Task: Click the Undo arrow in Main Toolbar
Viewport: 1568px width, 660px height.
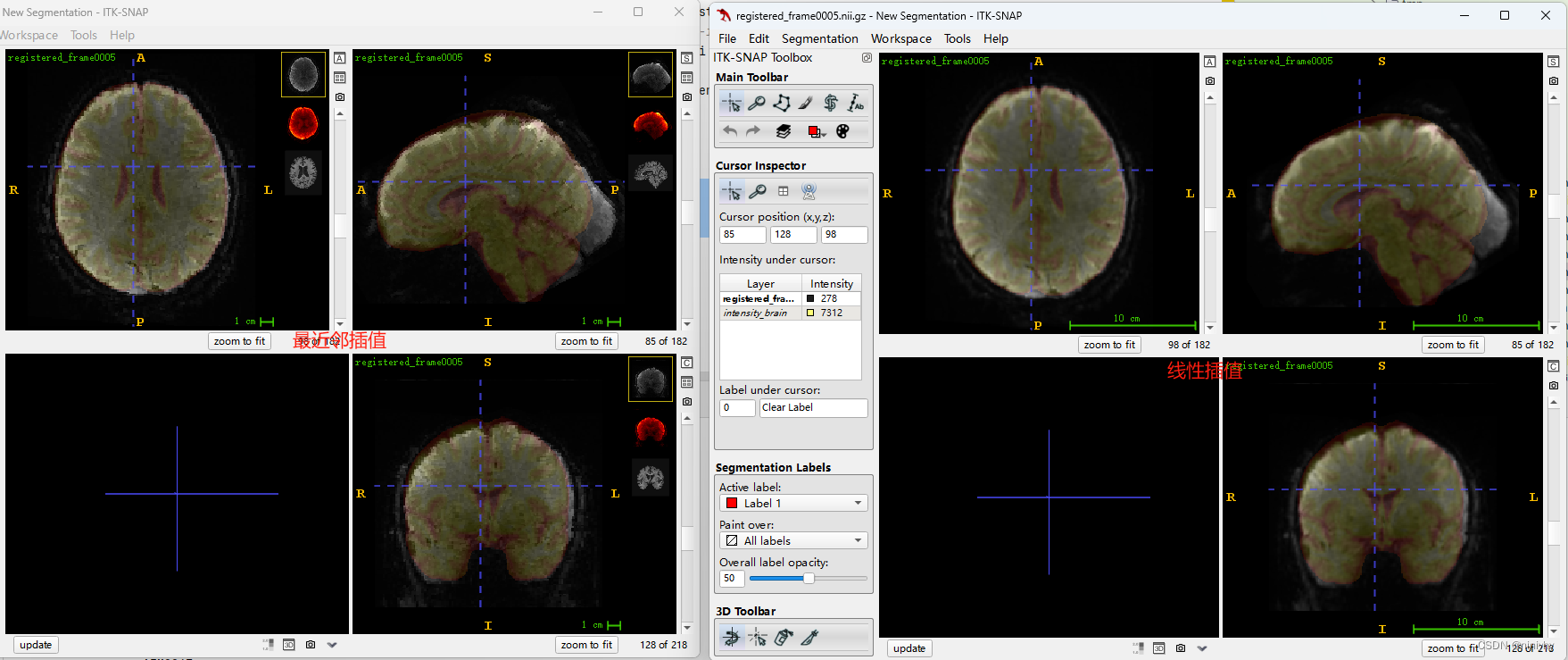Action: pos(730,131)
